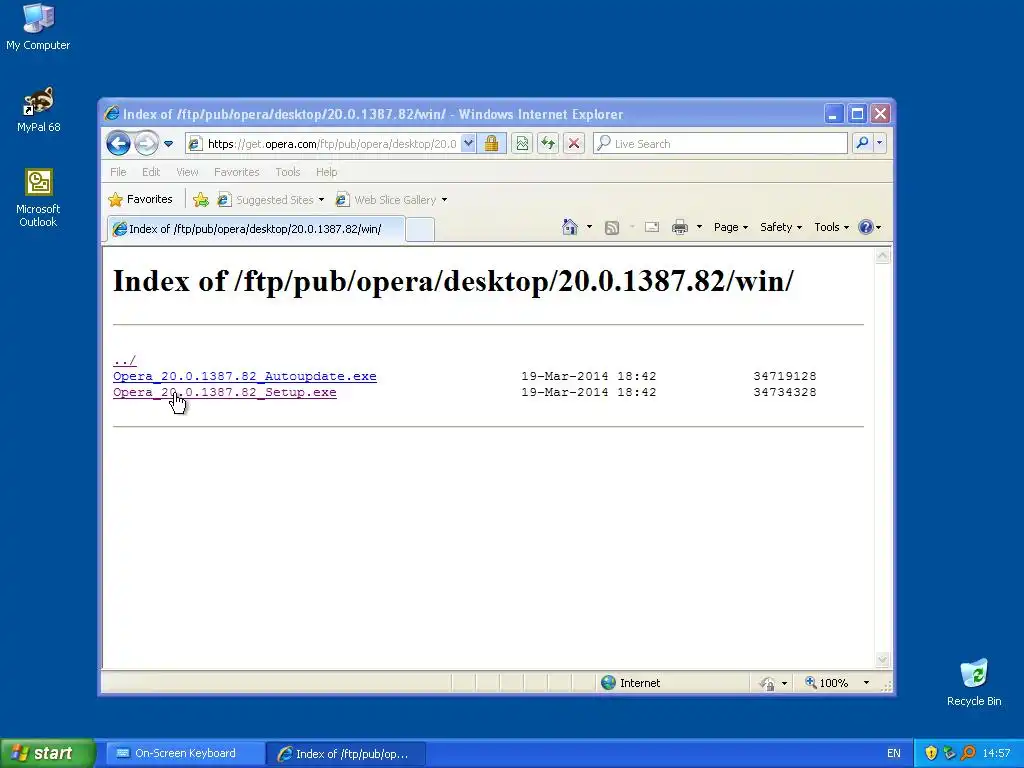1024x768 pixels.
Task: Click the Safely Remove Hardware tray icon
Action: [949, 753]
